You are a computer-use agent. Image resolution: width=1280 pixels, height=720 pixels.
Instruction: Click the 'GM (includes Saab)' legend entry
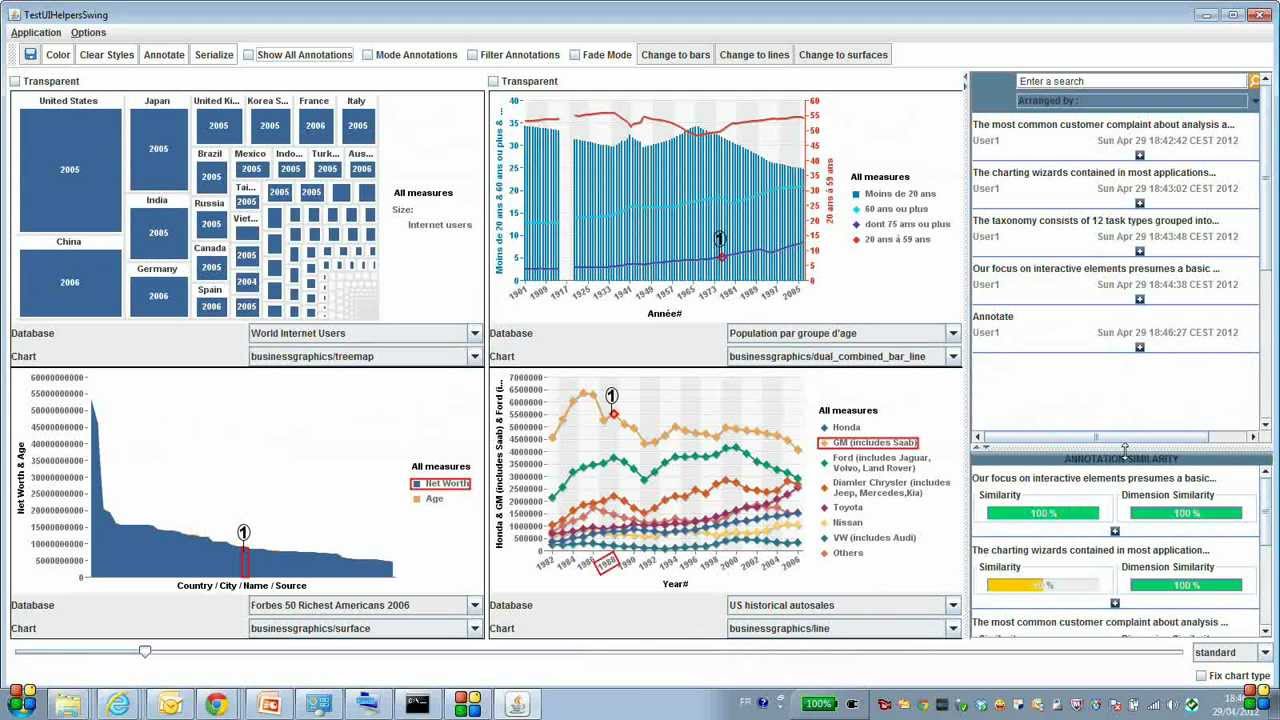tap(868, 442)
